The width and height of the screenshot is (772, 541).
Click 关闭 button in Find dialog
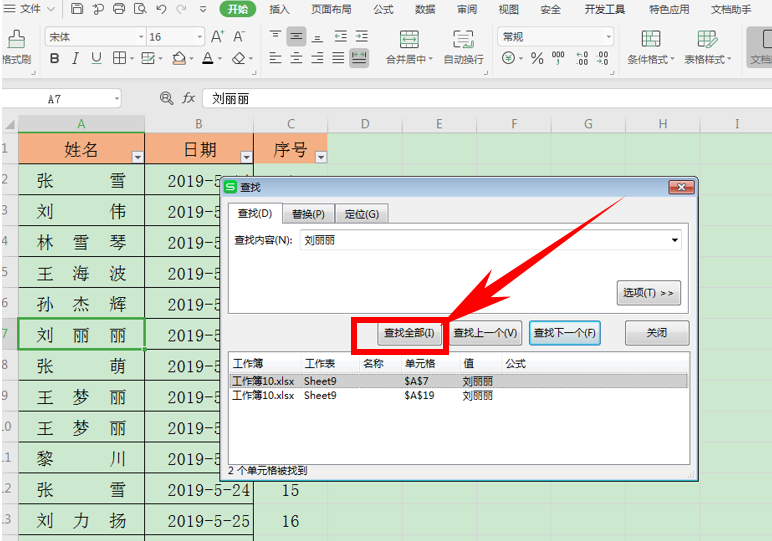(x=657, y=333)
